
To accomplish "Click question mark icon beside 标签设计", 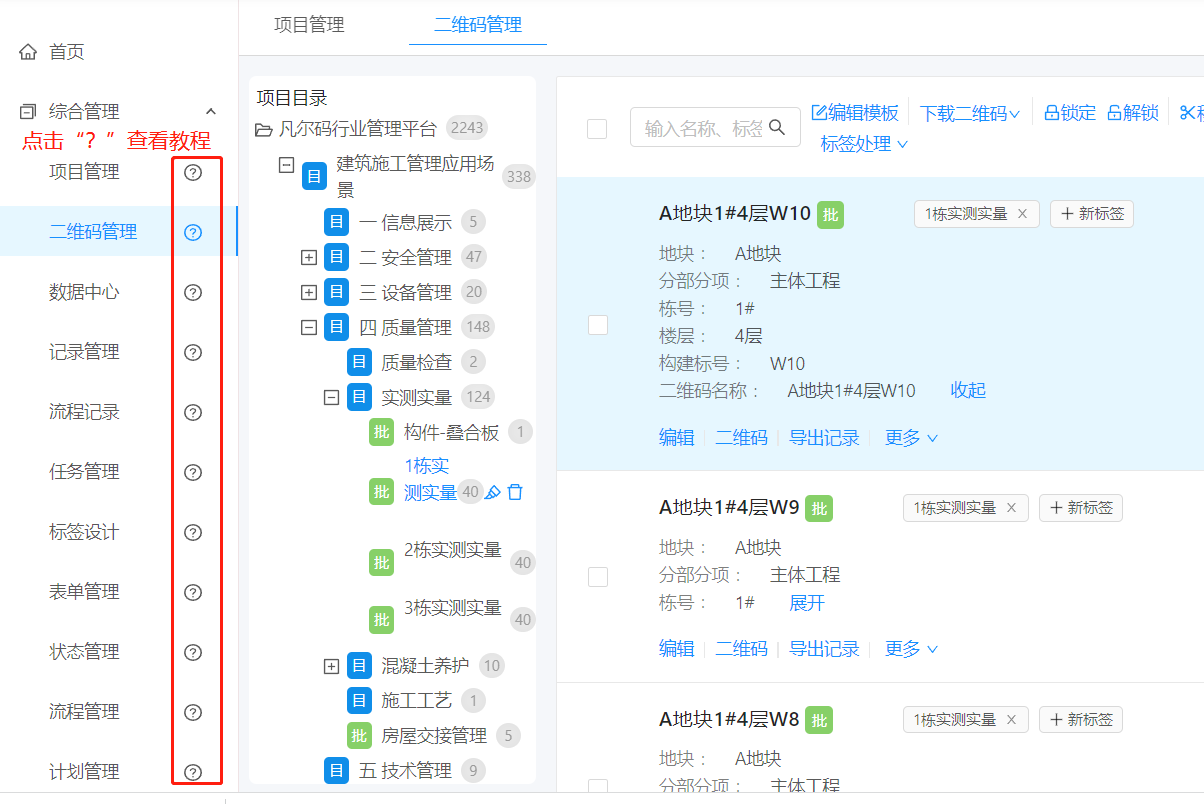I will point(194,532).
